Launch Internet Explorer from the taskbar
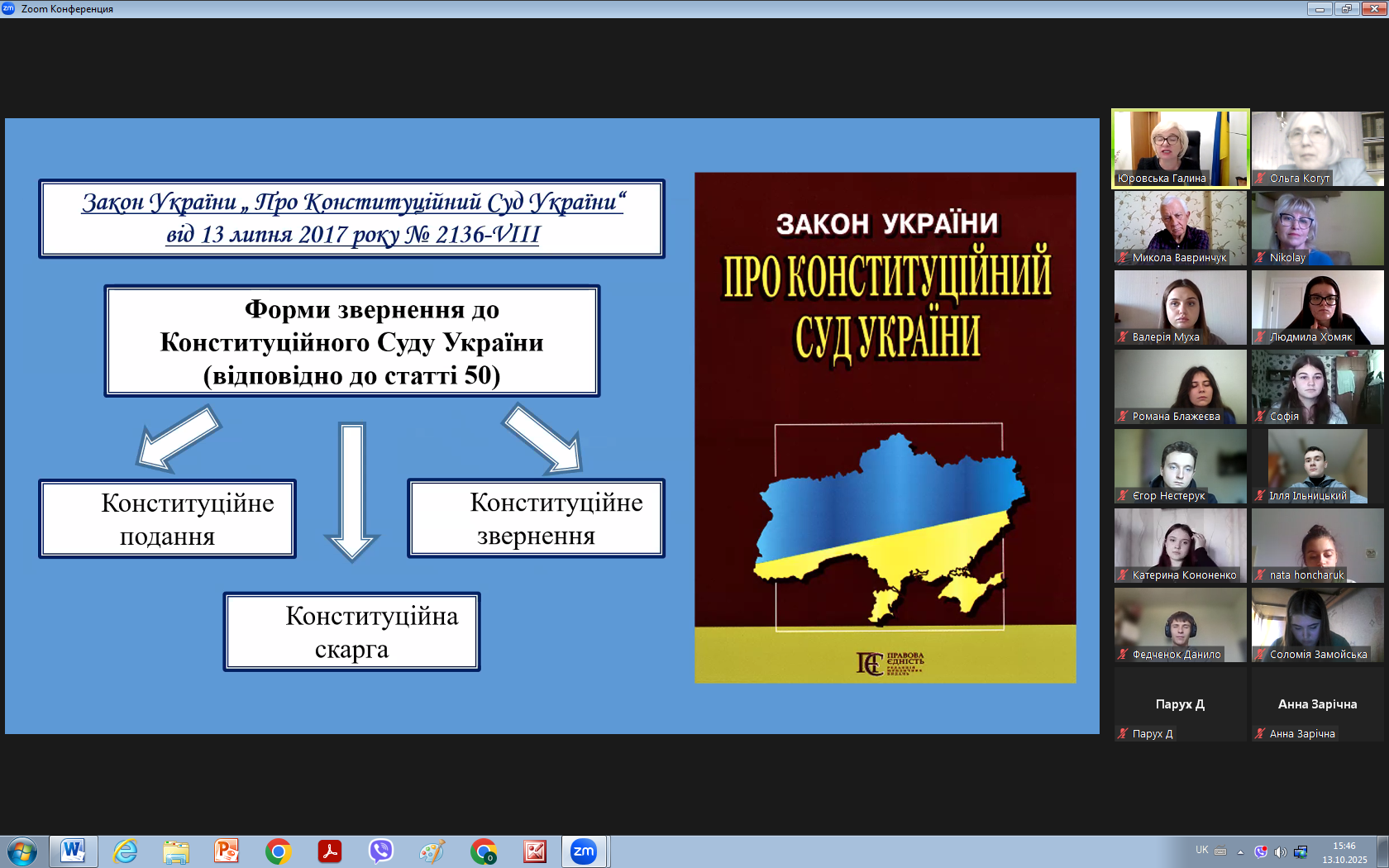 [x=125, y=851]
